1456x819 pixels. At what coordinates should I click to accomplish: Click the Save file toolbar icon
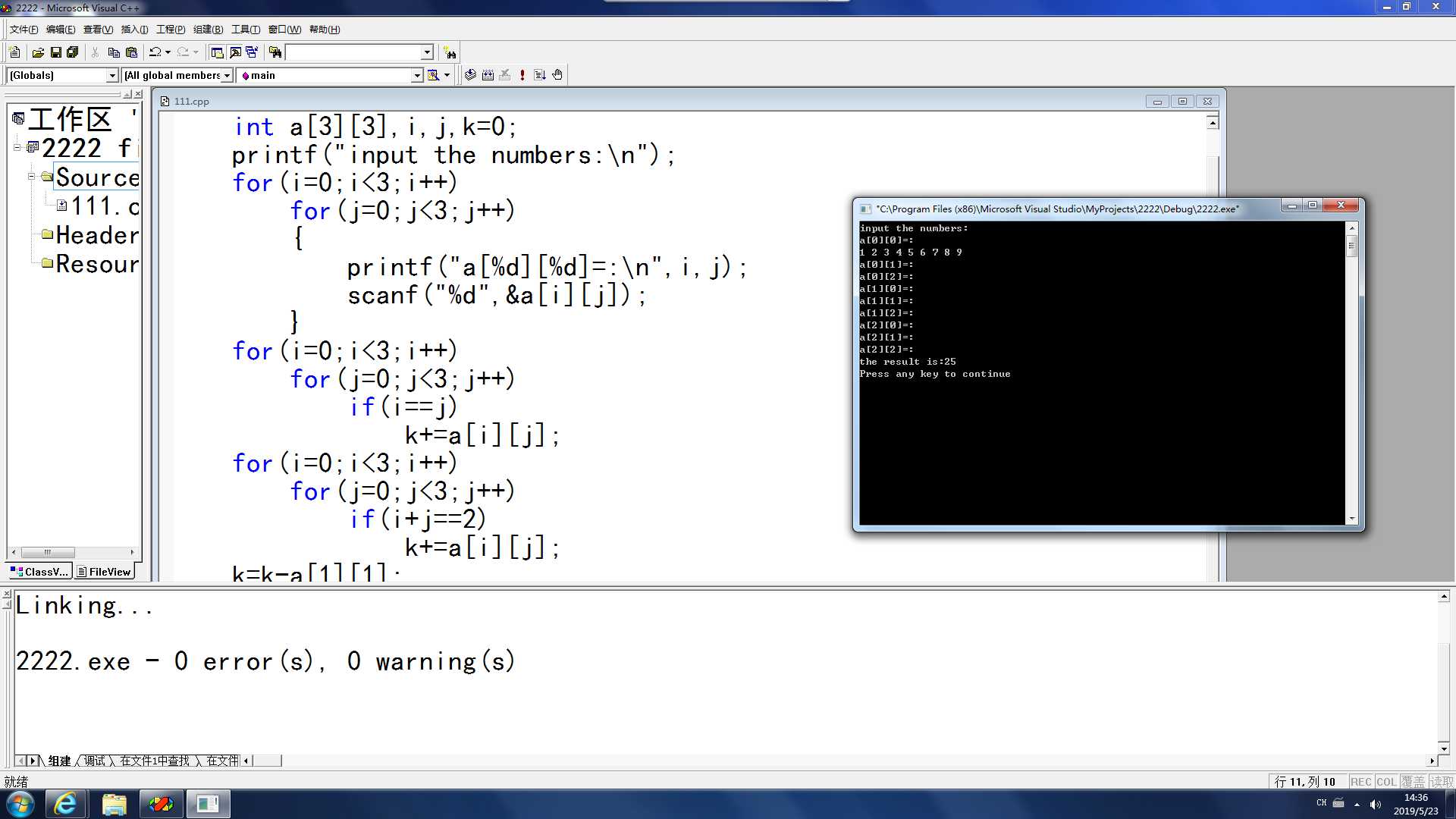(56, 52)
